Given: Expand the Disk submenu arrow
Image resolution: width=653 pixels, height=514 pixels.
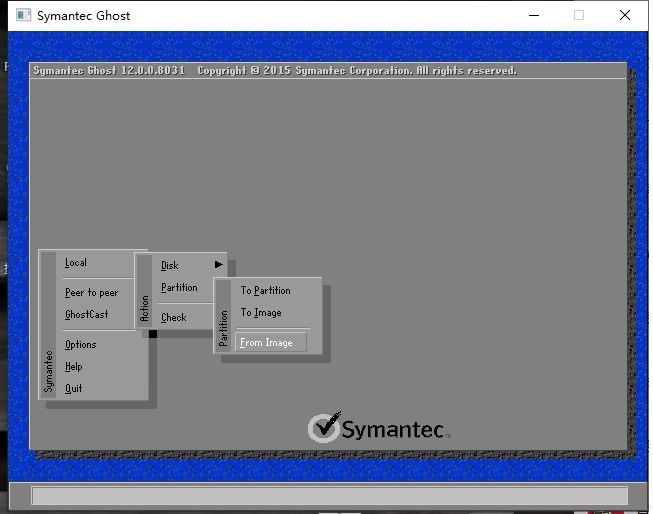Looking at the screenshot, I should (218, 265).
